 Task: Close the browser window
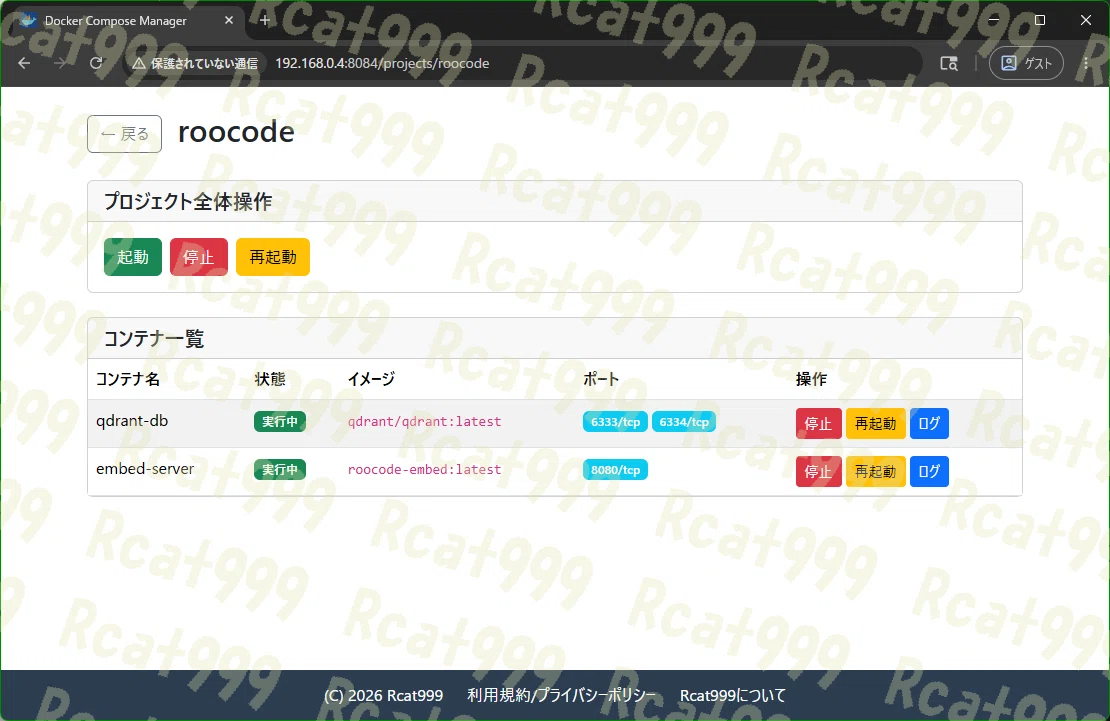click(1086, 20)
